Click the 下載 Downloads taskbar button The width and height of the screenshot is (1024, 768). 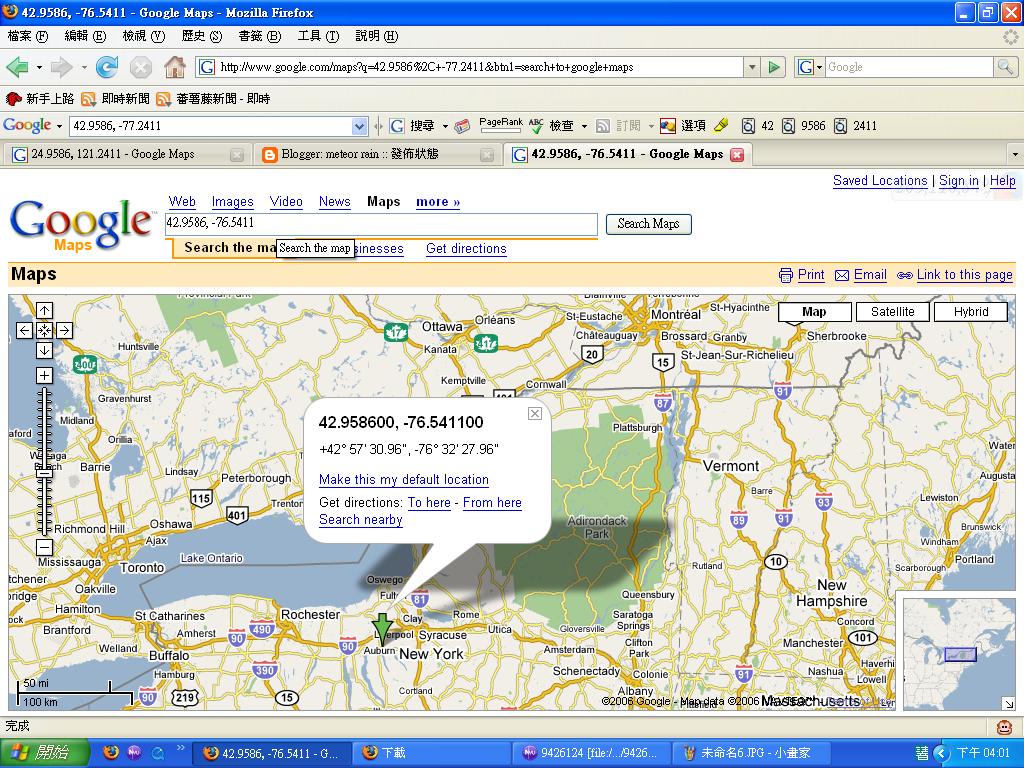tap(433, 753)
